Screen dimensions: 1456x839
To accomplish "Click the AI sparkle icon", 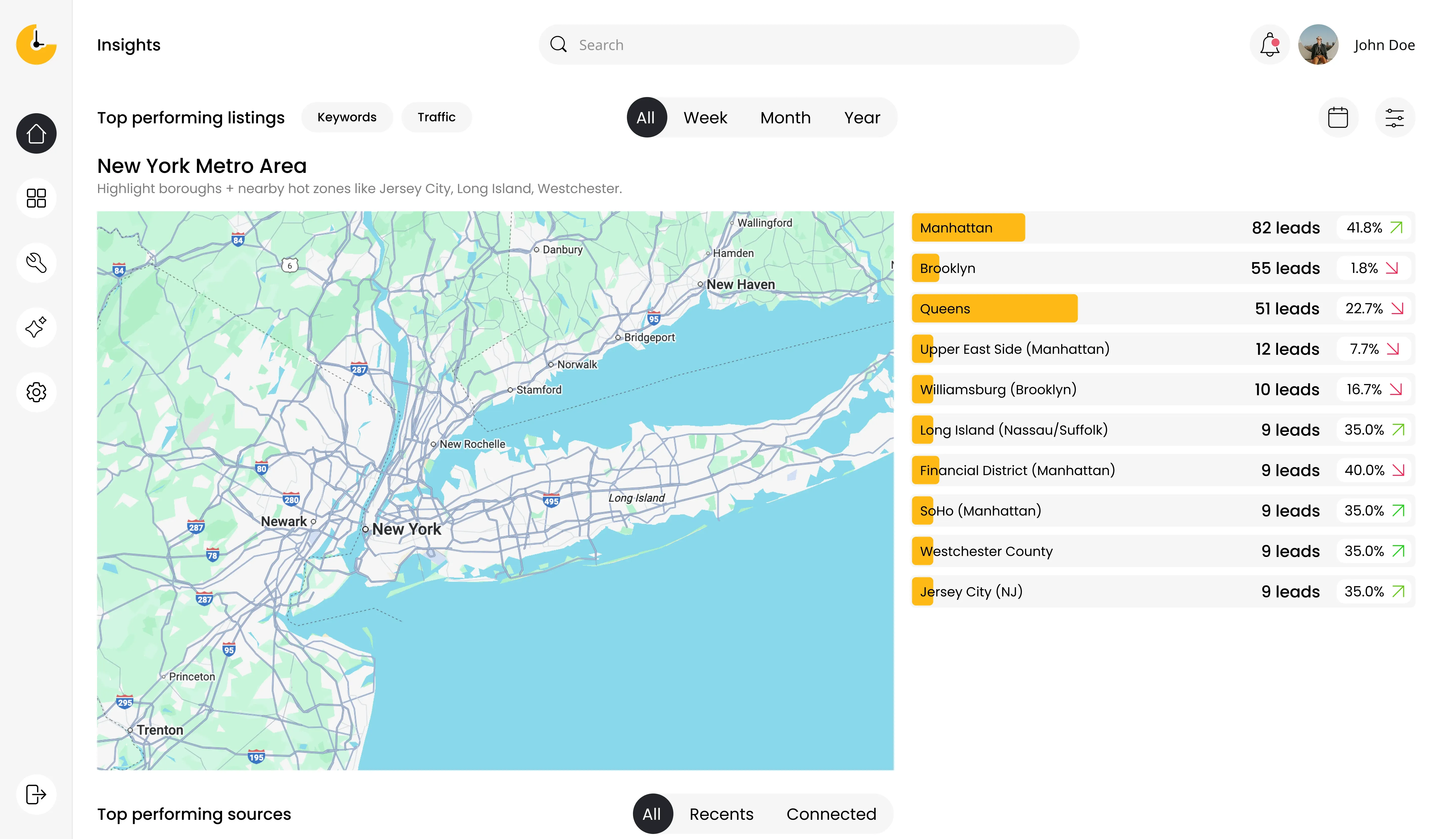I will 36,327.
